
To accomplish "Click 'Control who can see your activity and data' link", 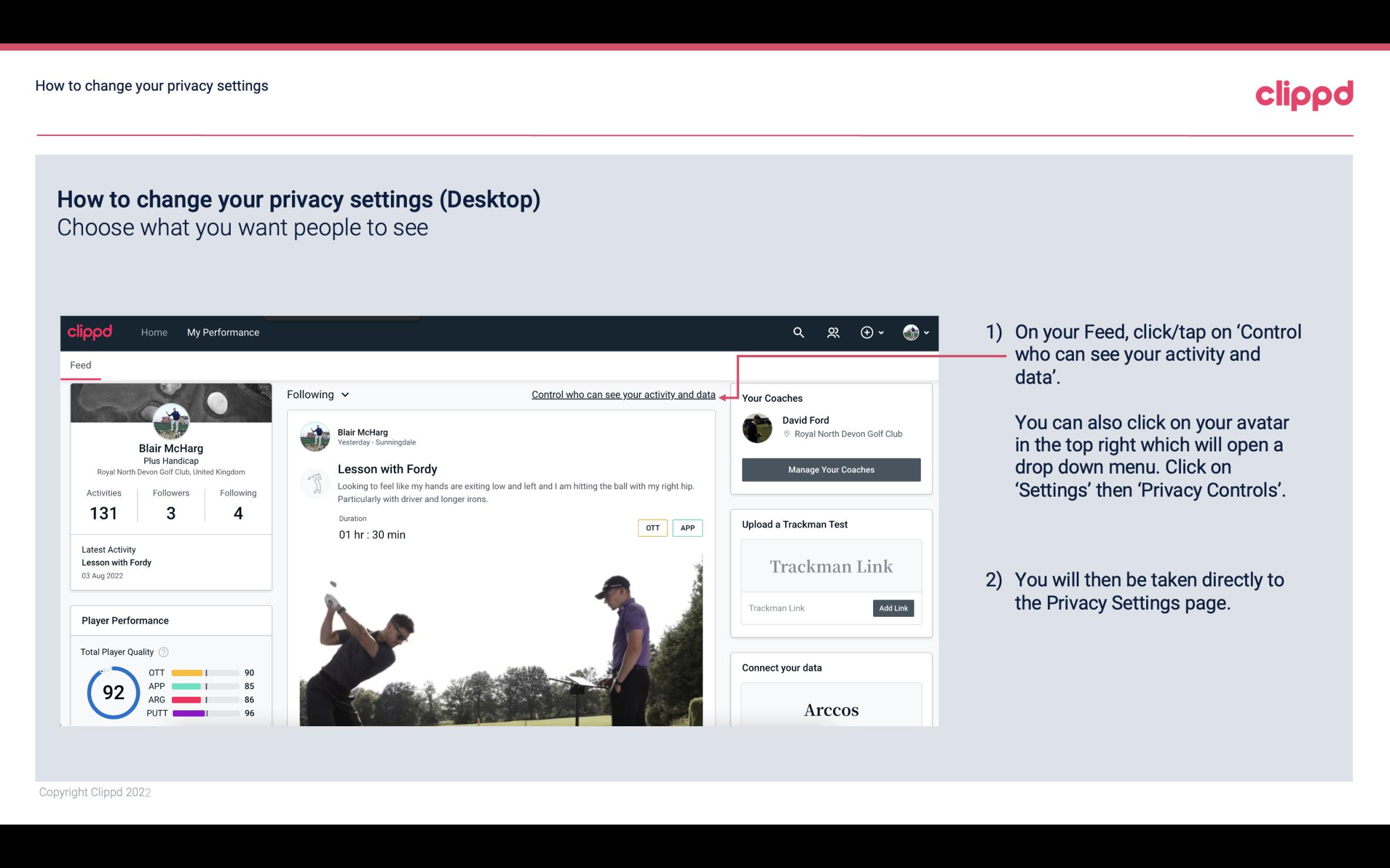I will click(623, 394).
